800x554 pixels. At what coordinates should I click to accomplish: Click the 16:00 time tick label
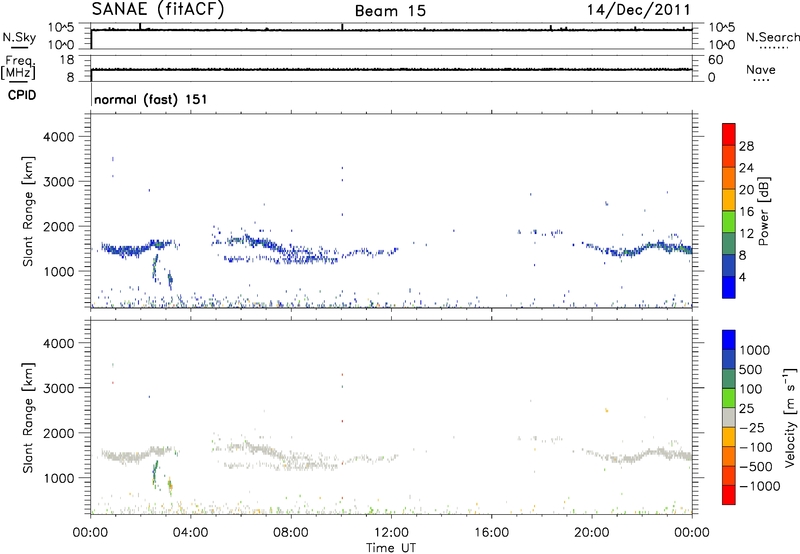coord(491,533)
